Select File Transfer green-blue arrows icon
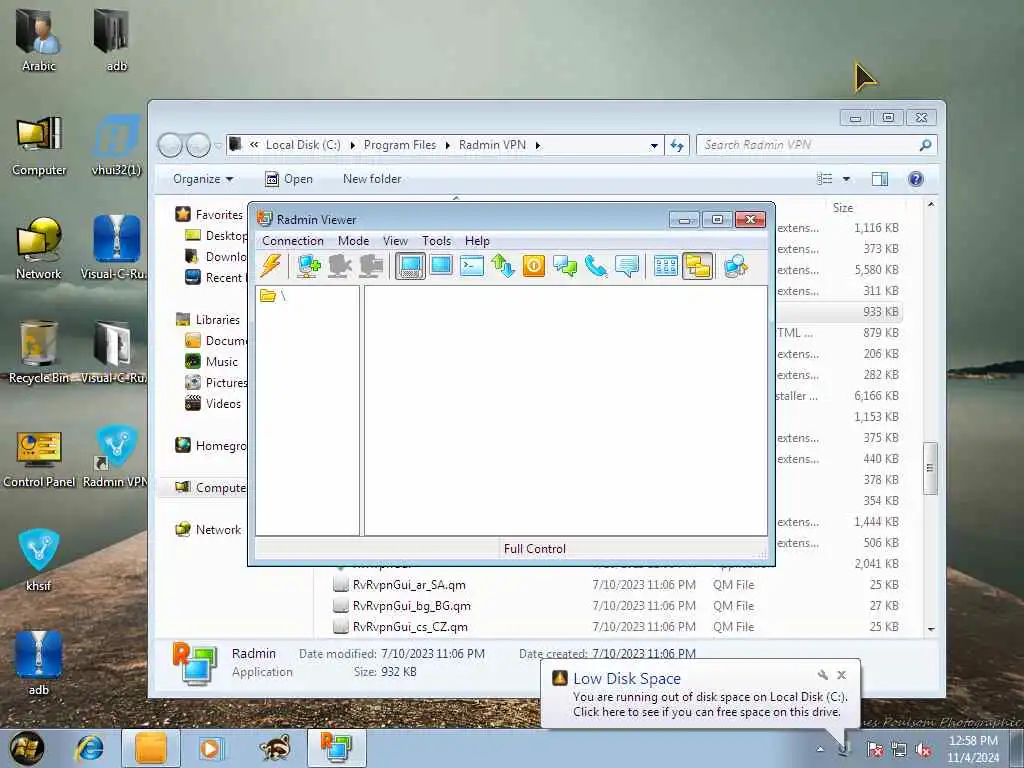 point(503,266)
